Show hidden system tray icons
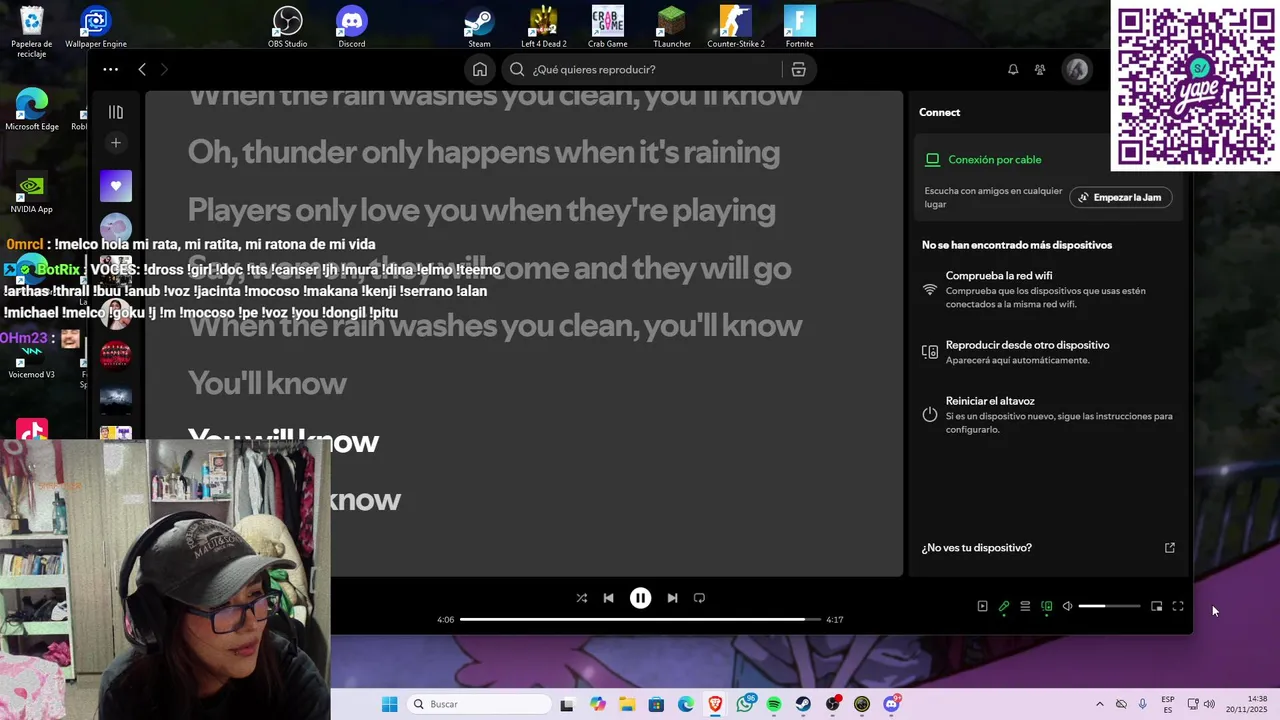Image resolution: width=1280 pixels, height=720 pixels. pos(1099,704)
